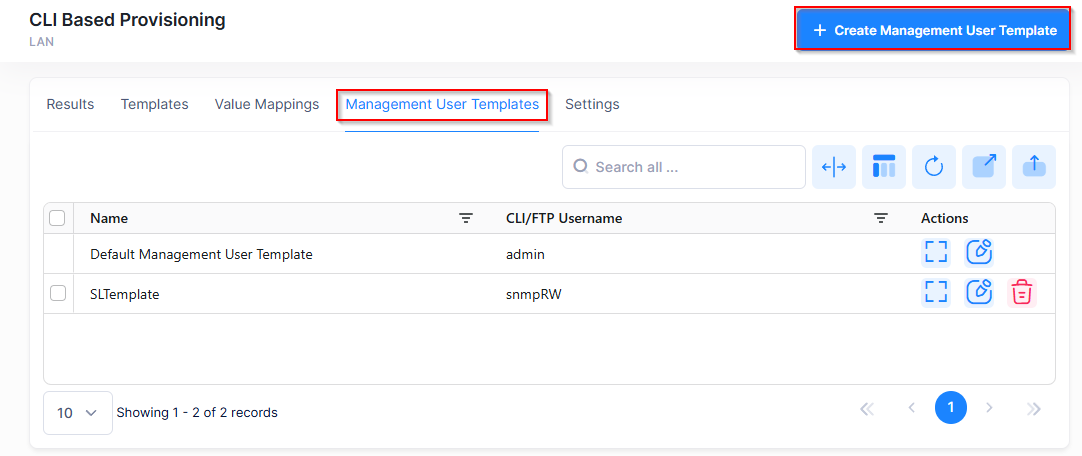Check the SLTemplate row checkbox
1082x456 pixels.
(x=58, y=293)
